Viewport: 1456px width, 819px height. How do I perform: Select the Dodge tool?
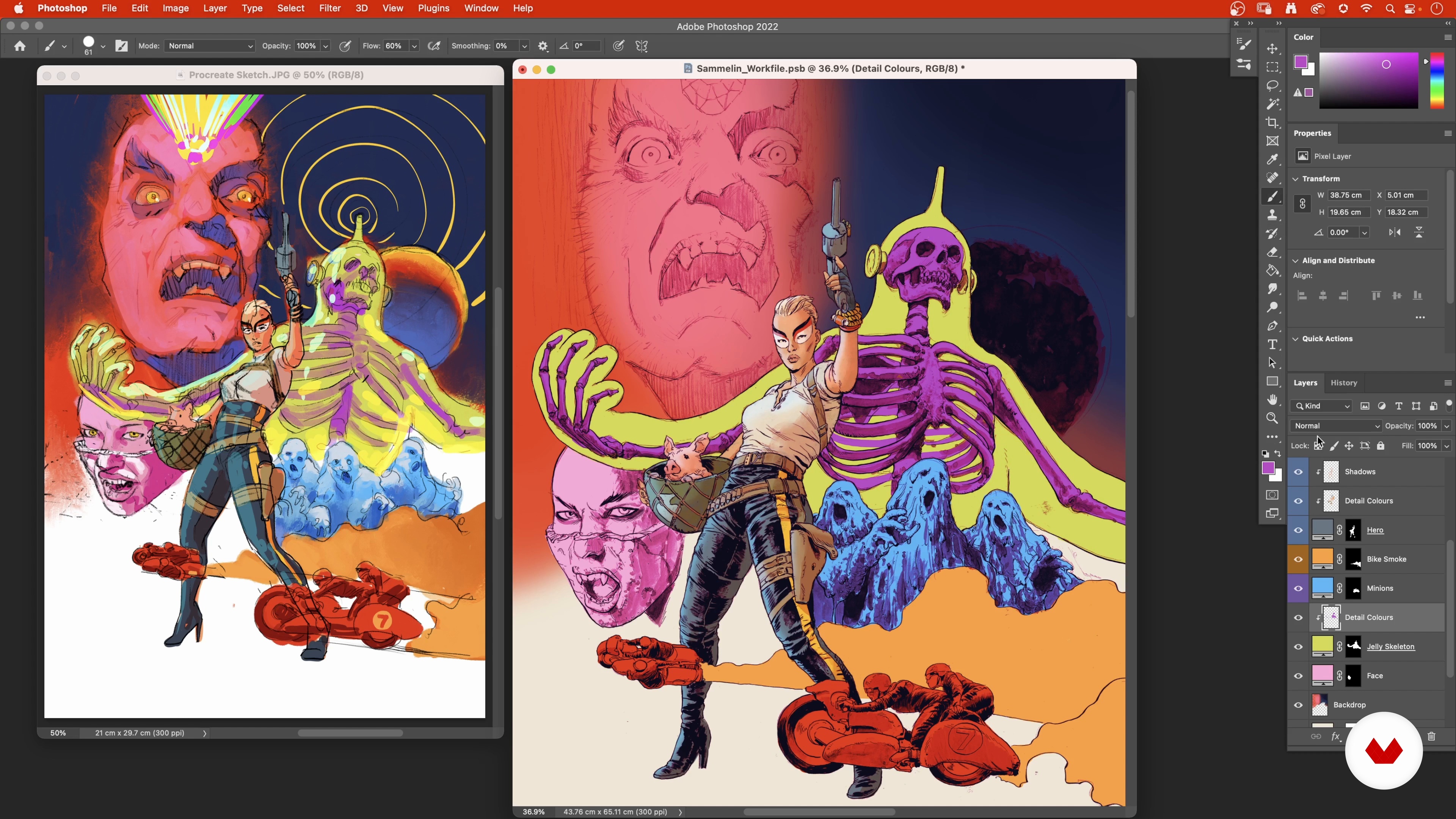click(1272, 308)
